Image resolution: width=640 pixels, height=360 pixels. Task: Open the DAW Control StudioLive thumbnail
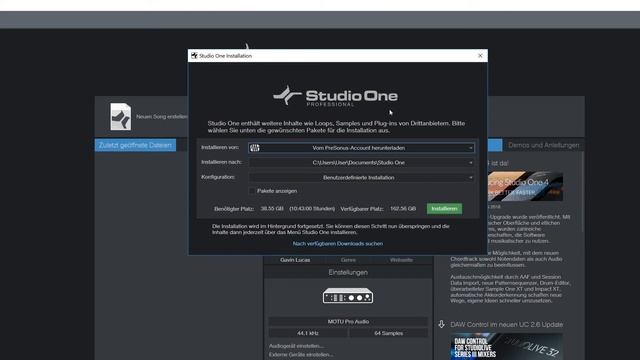507,346
